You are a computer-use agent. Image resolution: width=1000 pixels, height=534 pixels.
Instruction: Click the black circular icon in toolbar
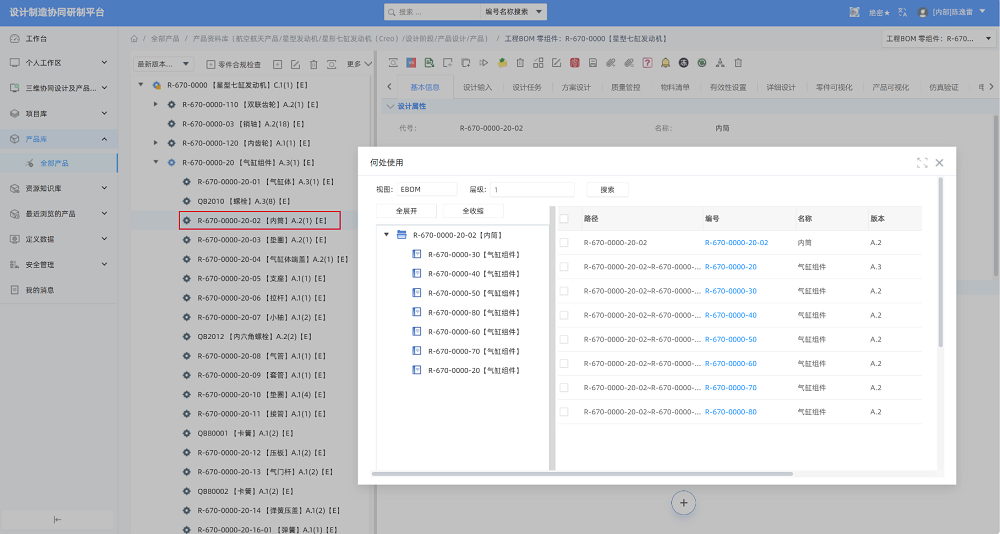684,63
